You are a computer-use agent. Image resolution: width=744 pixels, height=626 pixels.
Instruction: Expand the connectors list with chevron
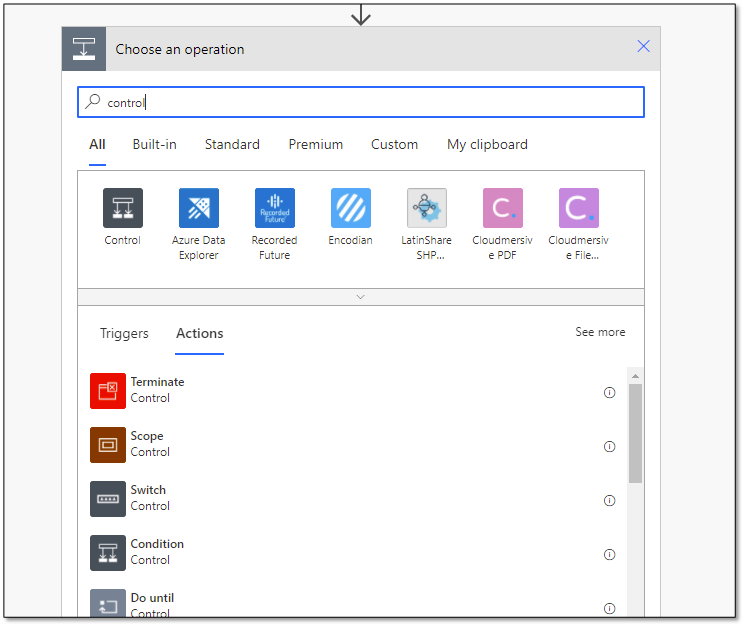pyautogui.click(x=361, y=297)
